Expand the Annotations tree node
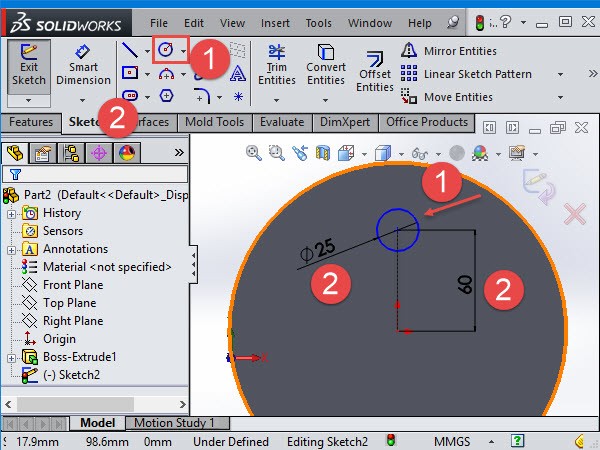The image size is (600, 450). point(11,250)
